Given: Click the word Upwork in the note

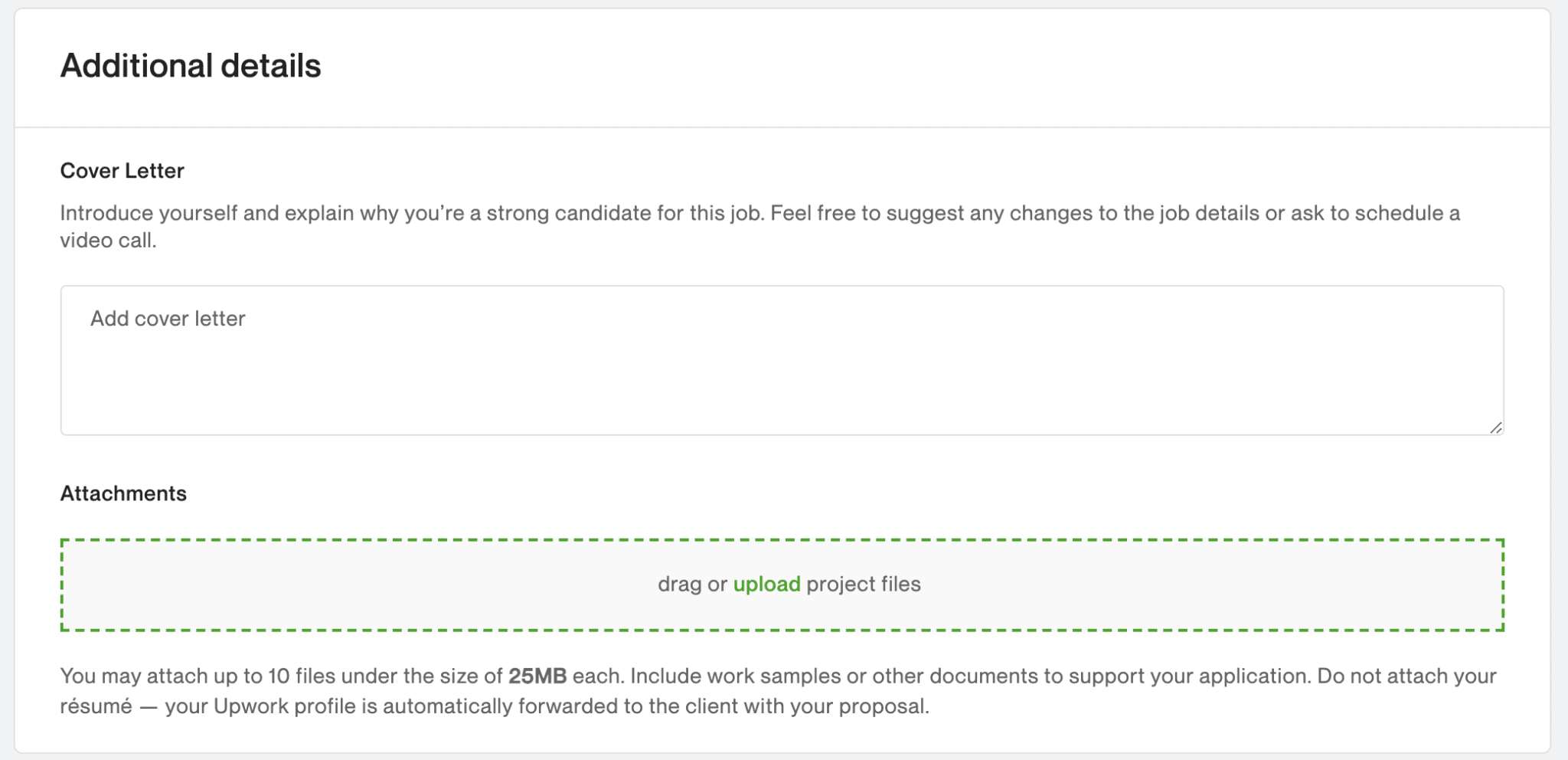Looking at the screenshot, I should pyautogui.click(x=250, y=706).
